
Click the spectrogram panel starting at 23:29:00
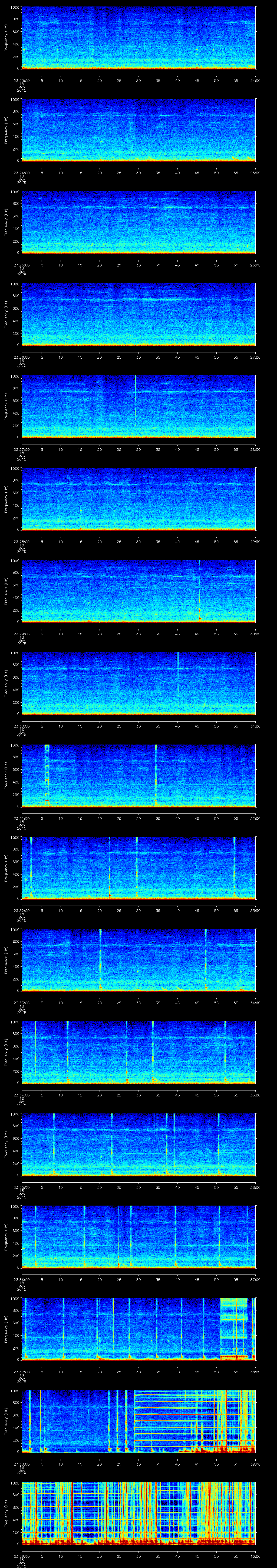click(139, 591)
